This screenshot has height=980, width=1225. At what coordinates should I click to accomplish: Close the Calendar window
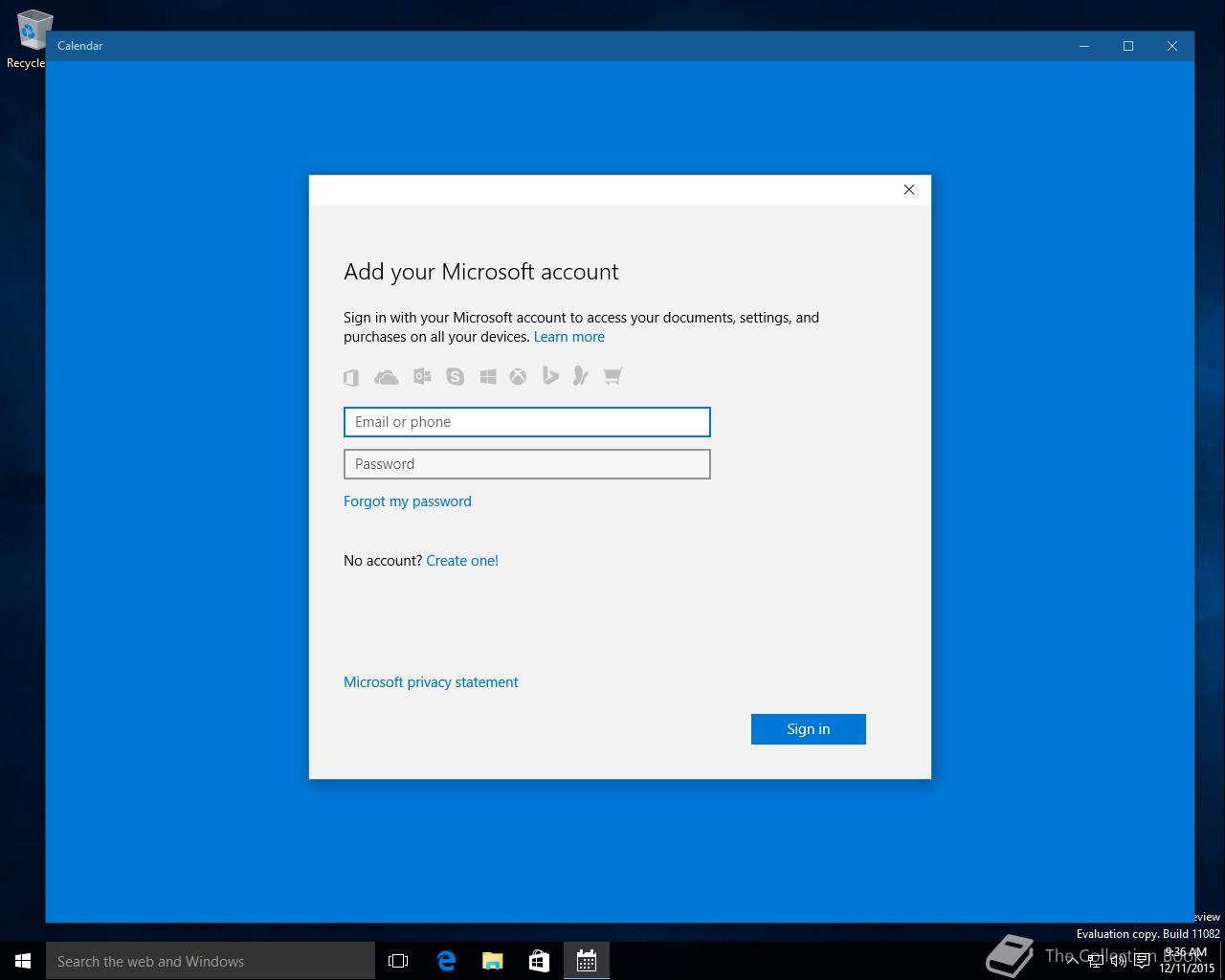coord(1172,46)
